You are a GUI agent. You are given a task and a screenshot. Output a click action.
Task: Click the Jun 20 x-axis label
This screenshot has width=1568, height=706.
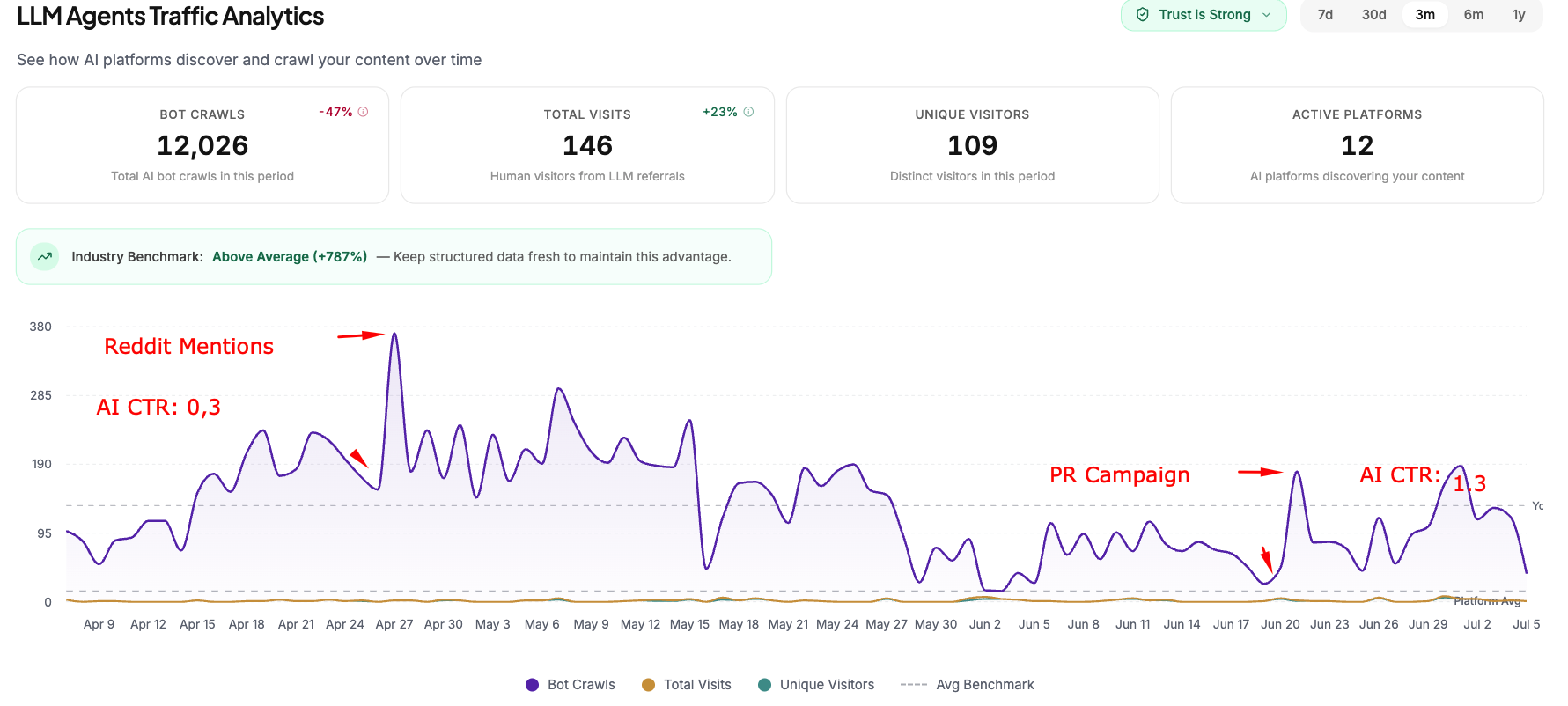[1279, 624]
